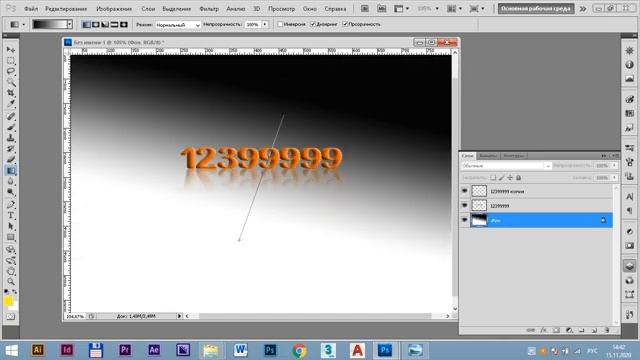Select the Brush tool
The image size is (640, 360).
tap(11, 127)
